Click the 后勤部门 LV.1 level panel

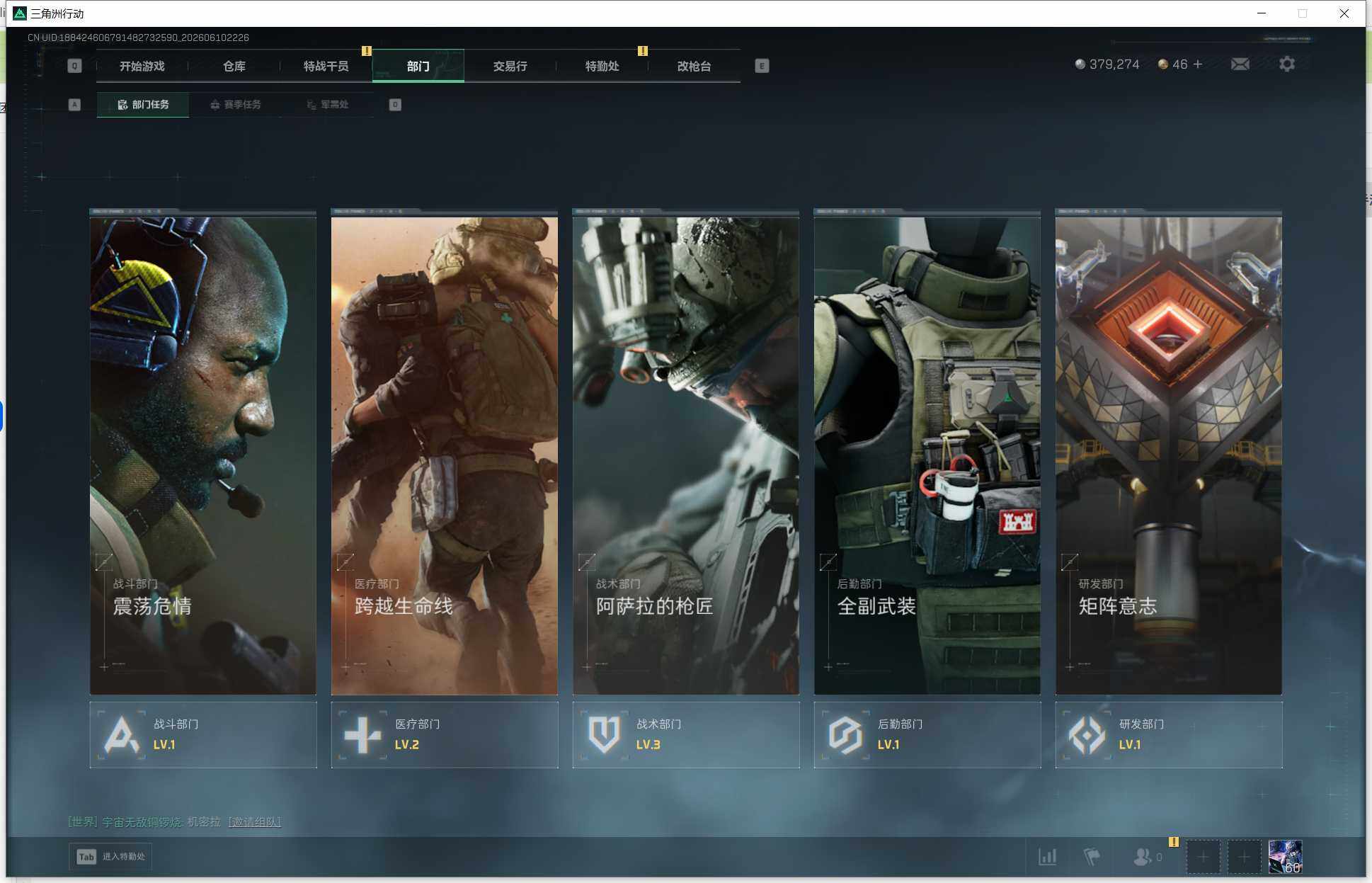pyautogui.click(x=927, y=735)
